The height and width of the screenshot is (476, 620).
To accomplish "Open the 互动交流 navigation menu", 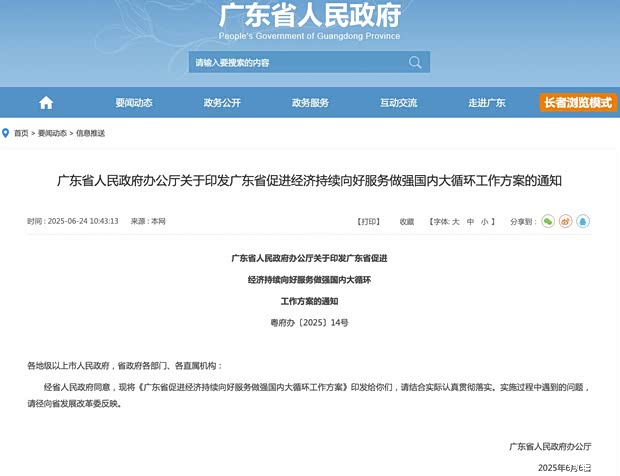I will [398, 103].
